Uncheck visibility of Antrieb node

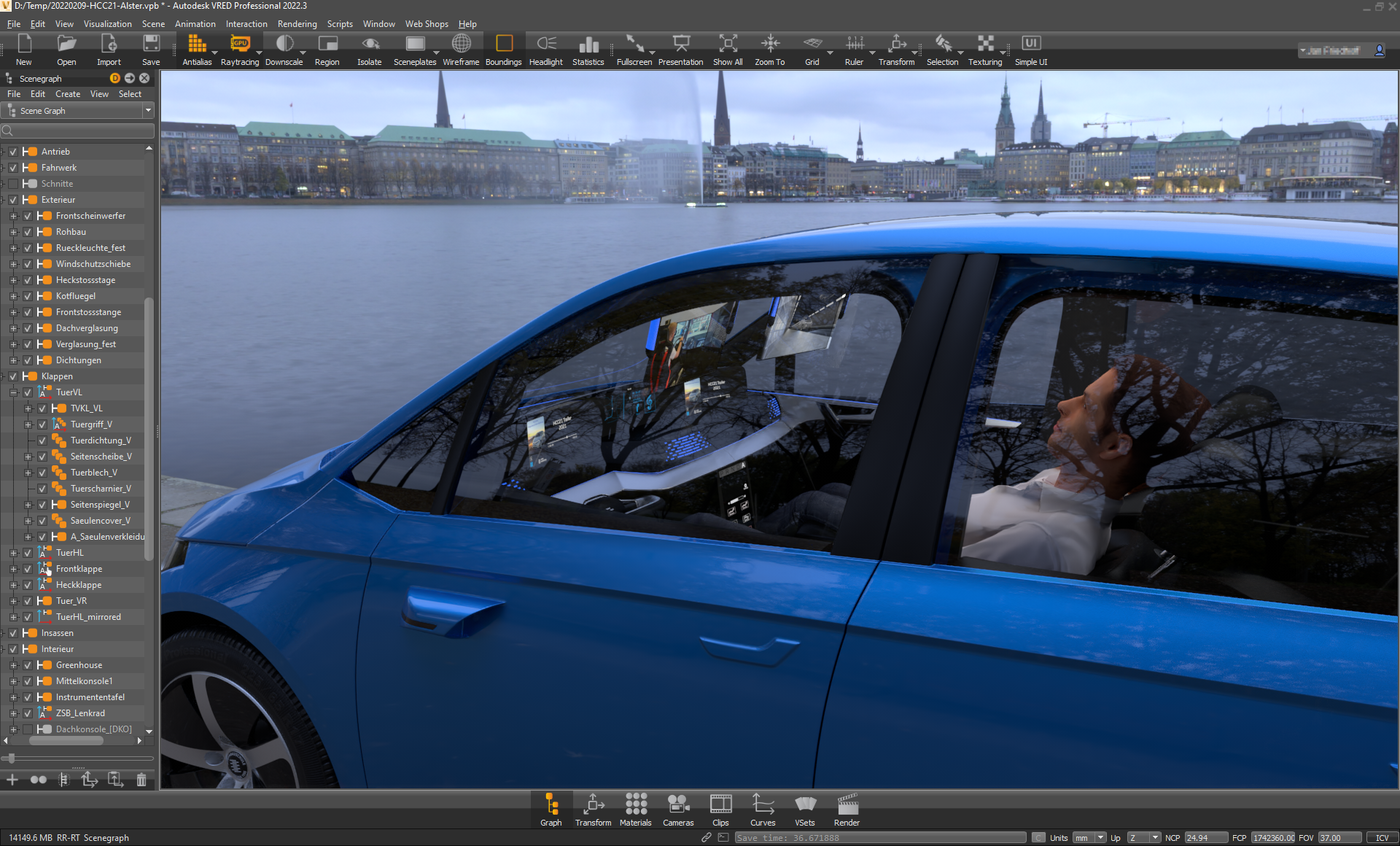(13, 152)
